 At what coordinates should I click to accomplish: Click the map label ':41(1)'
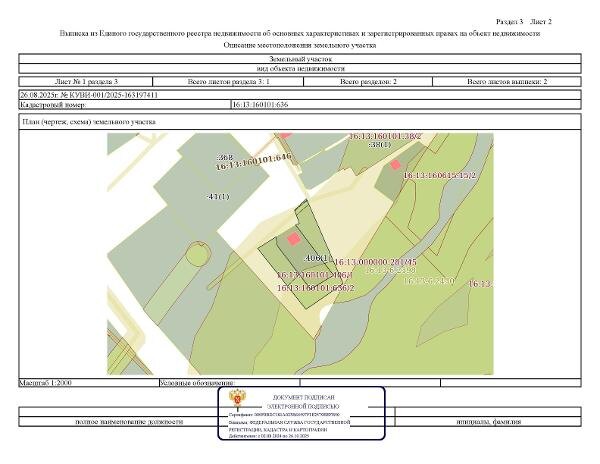tap(218, 197)
